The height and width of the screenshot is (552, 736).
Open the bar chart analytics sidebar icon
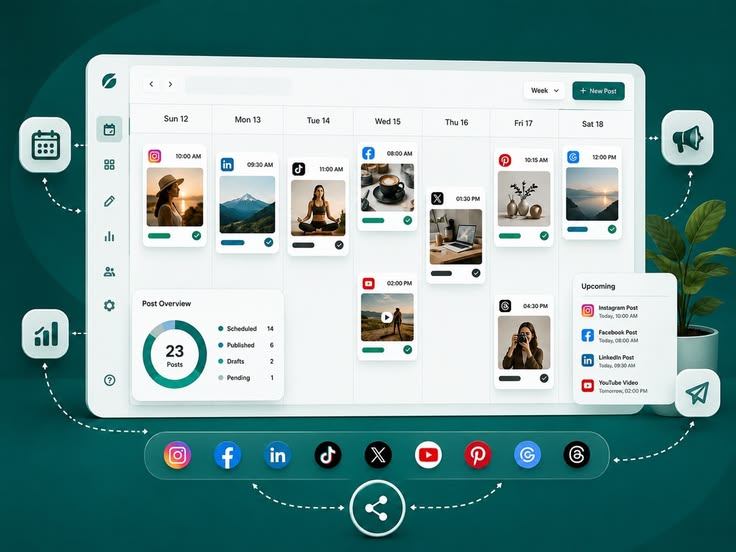(109, 236)
